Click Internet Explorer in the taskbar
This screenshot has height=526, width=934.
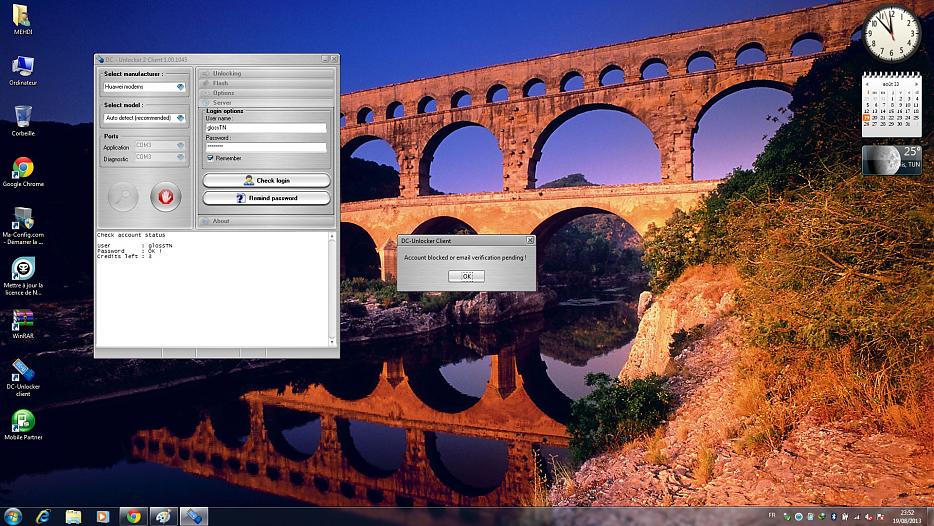point(43,516)
